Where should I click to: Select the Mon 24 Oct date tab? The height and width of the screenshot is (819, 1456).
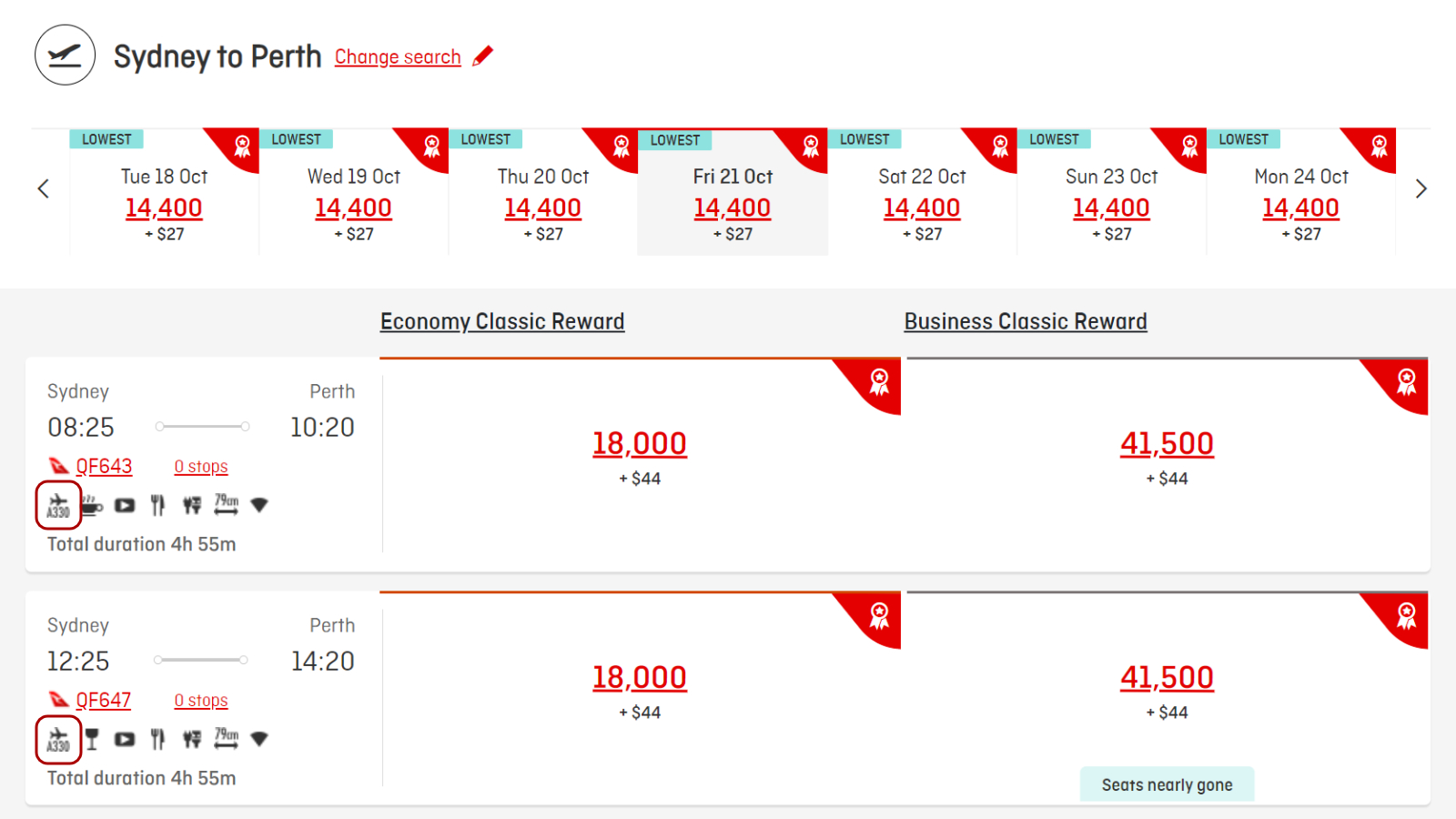click(1301, 192)
